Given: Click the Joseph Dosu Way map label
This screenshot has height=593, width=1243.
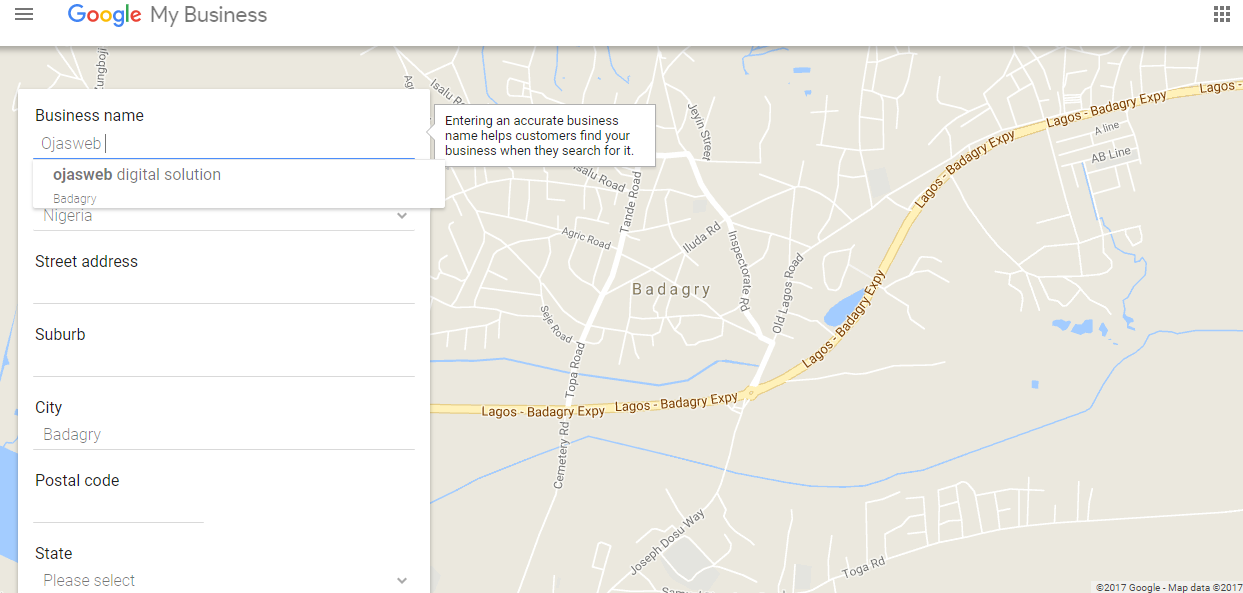Looking at the screenshot, I should point(667,541).
